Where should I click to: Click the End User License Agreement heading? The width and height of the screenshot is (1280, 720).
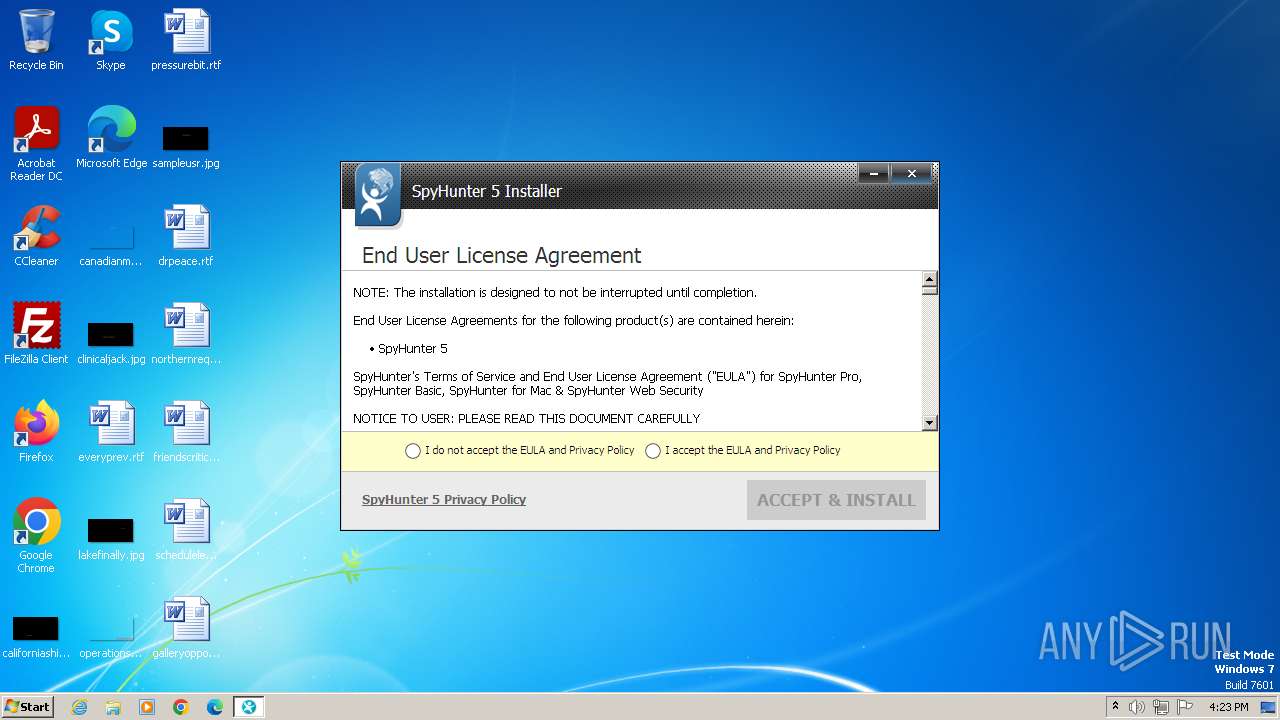[501, 255]
